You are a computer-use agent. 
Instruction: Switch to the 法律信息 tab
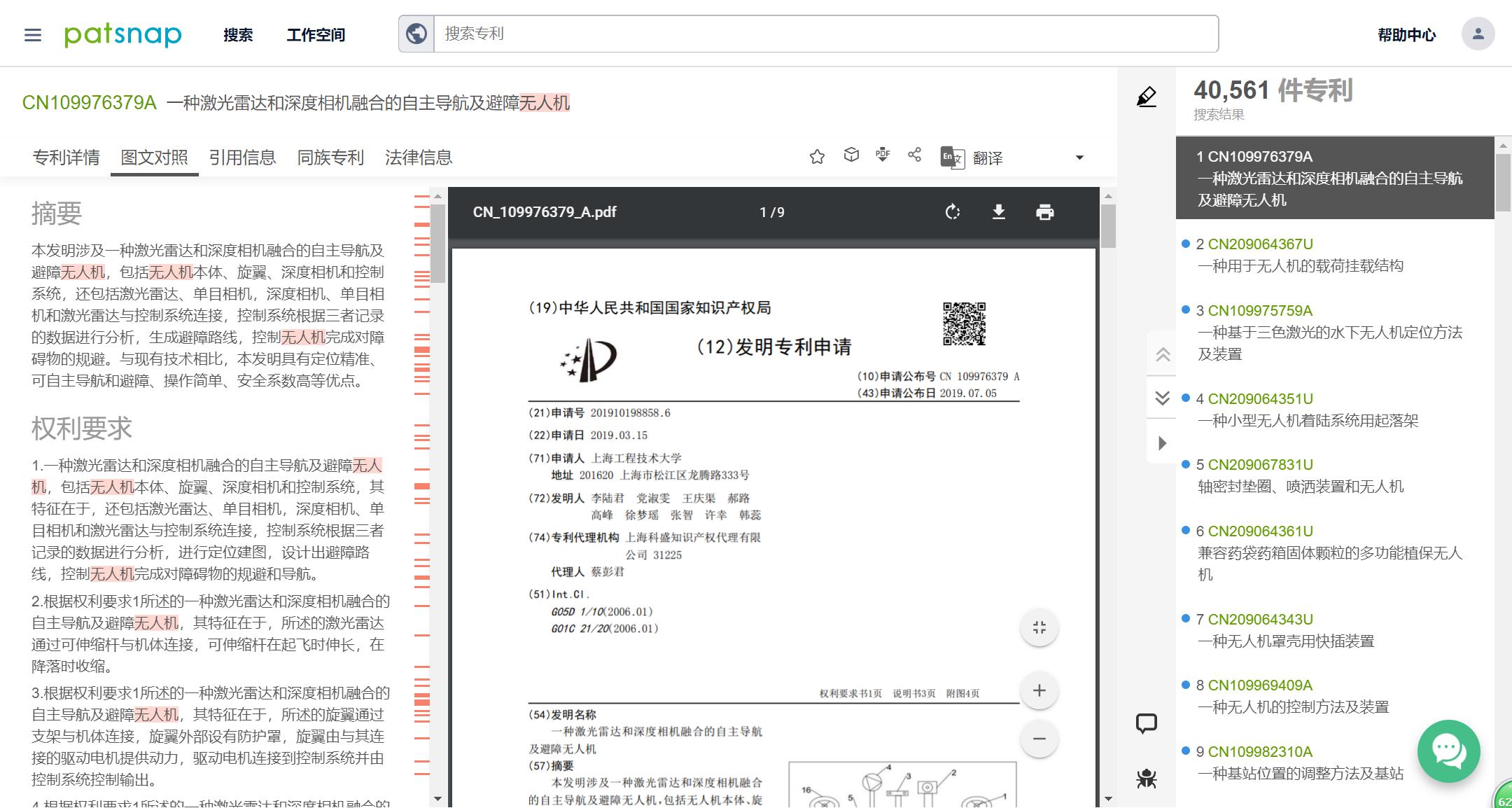coord(419,158)
